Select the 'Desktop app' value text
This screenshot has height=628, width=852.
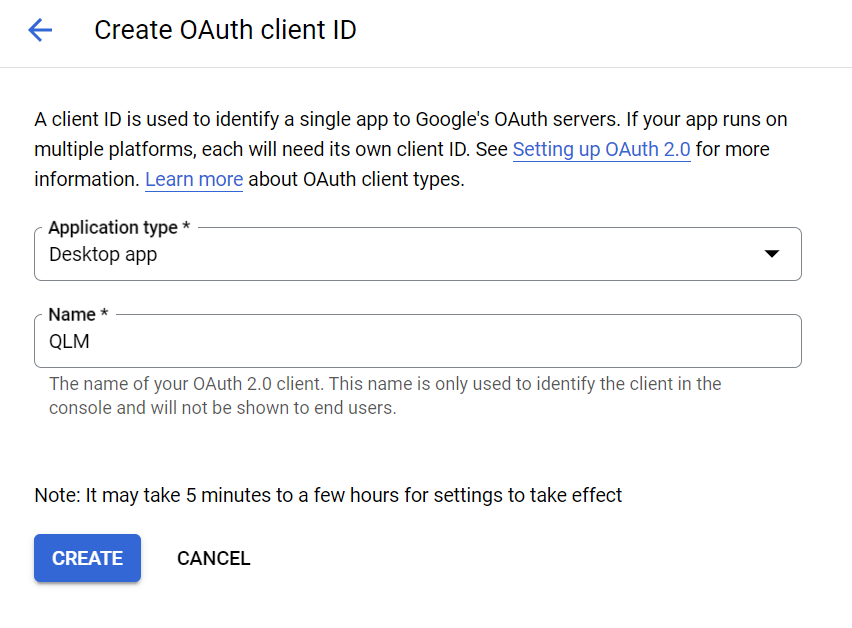(x=103, y=254)
